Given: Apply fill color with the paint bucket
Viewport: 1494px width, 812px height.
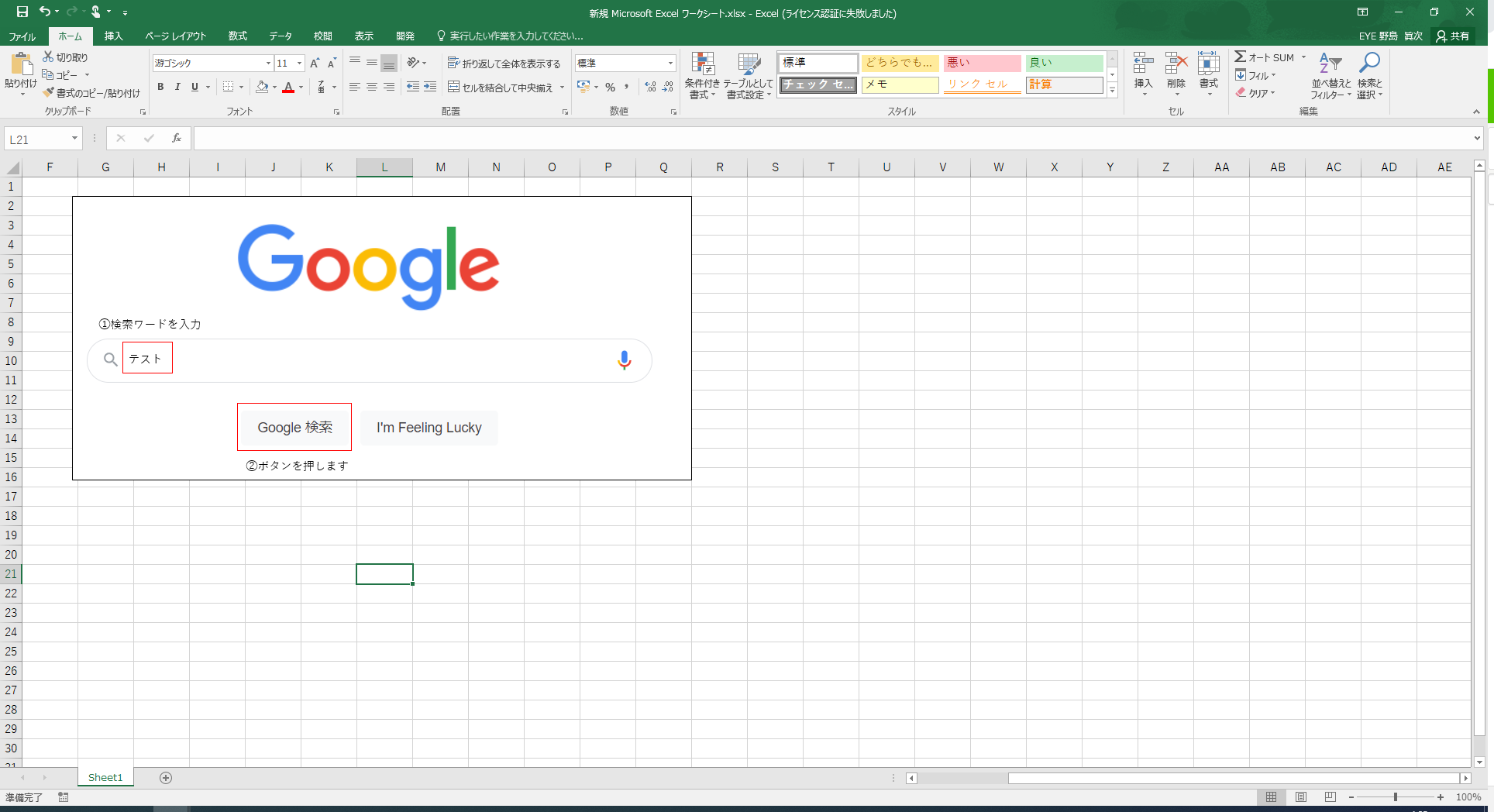Looking at the screenshot, I should (263, 87).
